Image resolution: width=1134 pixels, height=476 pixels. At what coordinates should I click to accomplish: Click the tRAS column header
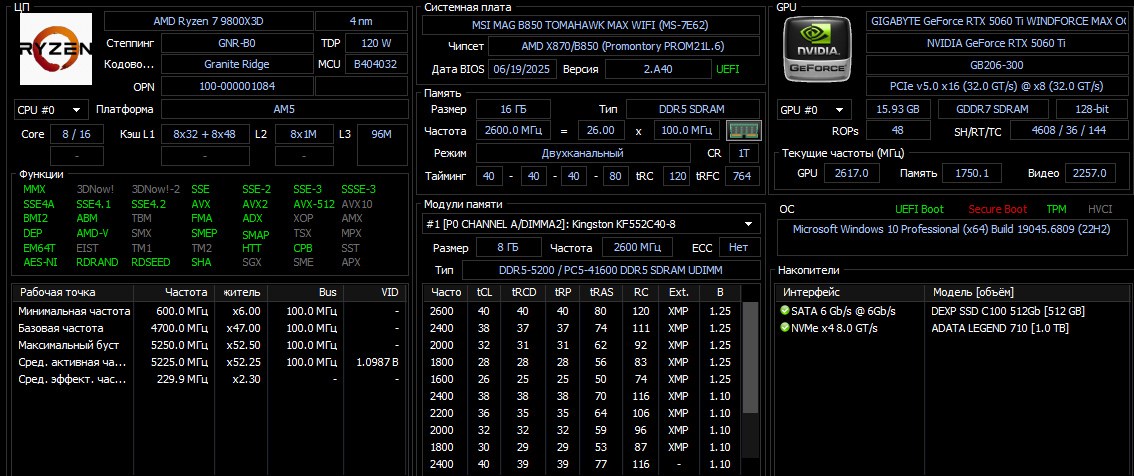[x=601, y=292]
